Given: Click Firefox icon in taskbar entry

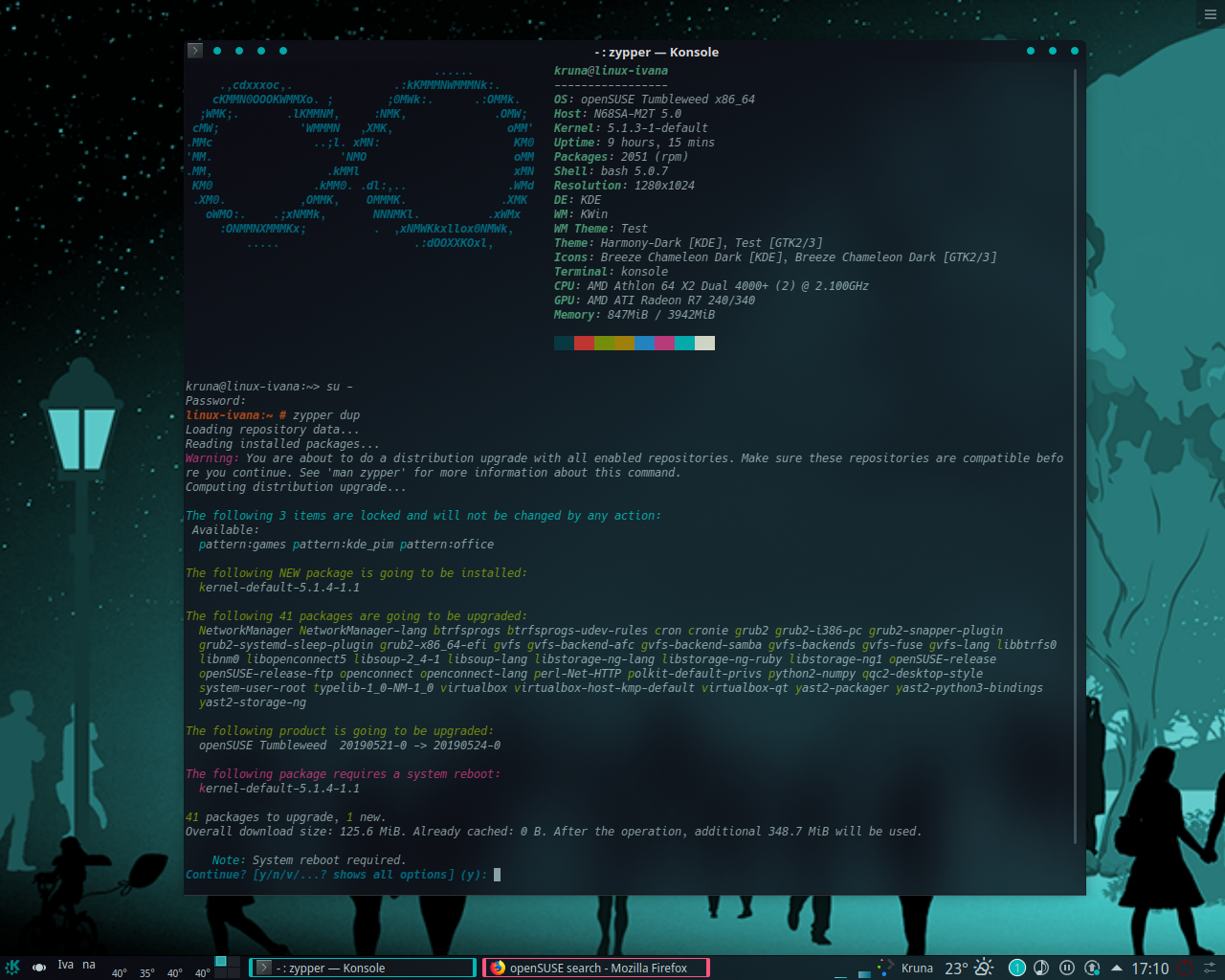Looking at the screenshot, I should 498,968.
